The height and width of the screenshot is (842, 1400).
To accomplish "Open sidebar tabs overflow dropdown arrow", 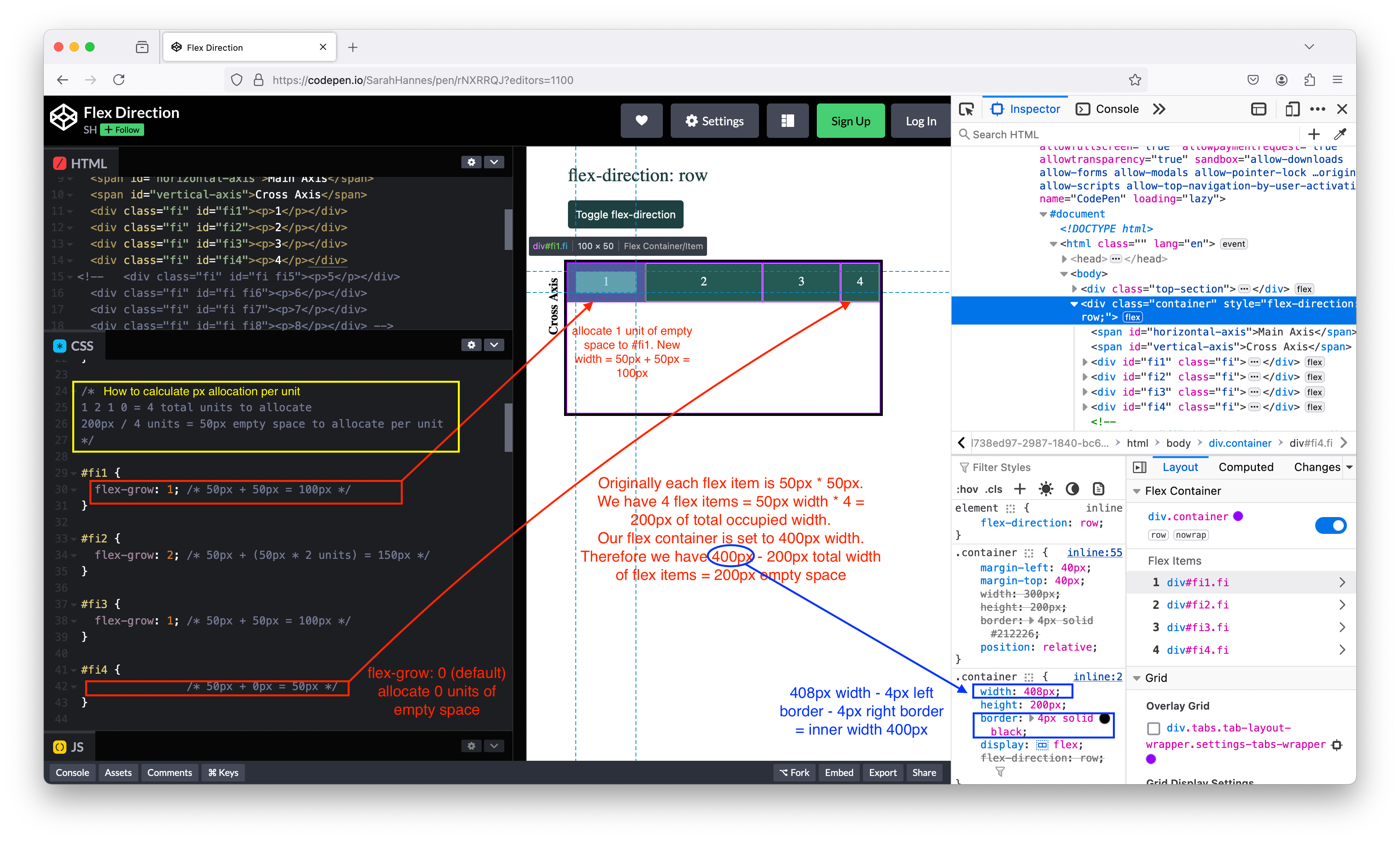I will [x=1350, y=467].
